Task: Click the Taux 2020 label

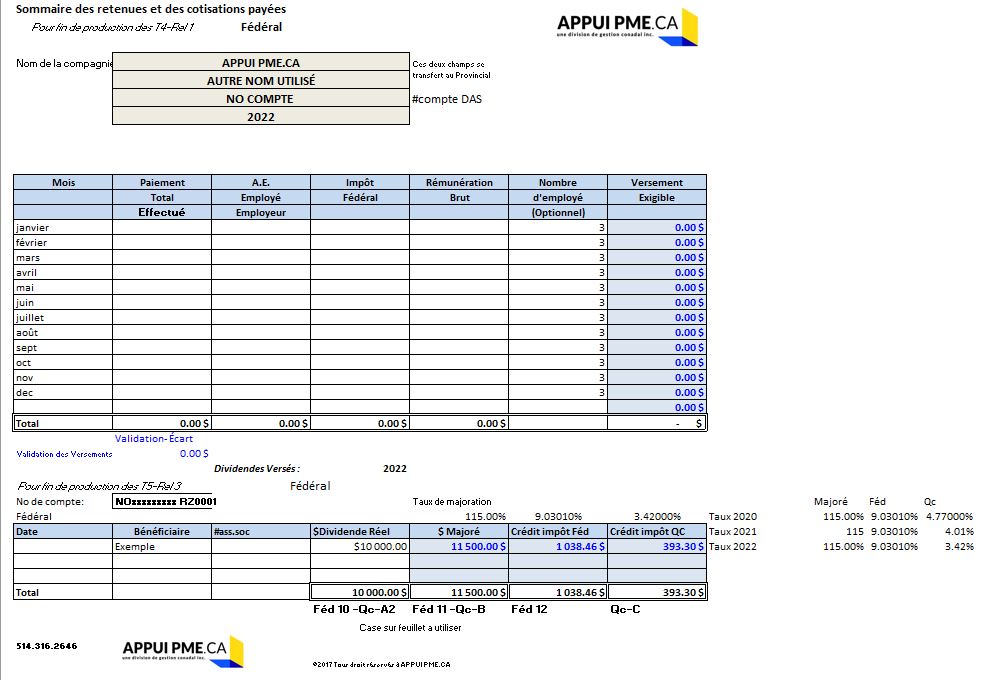Action: click(732, 517)
